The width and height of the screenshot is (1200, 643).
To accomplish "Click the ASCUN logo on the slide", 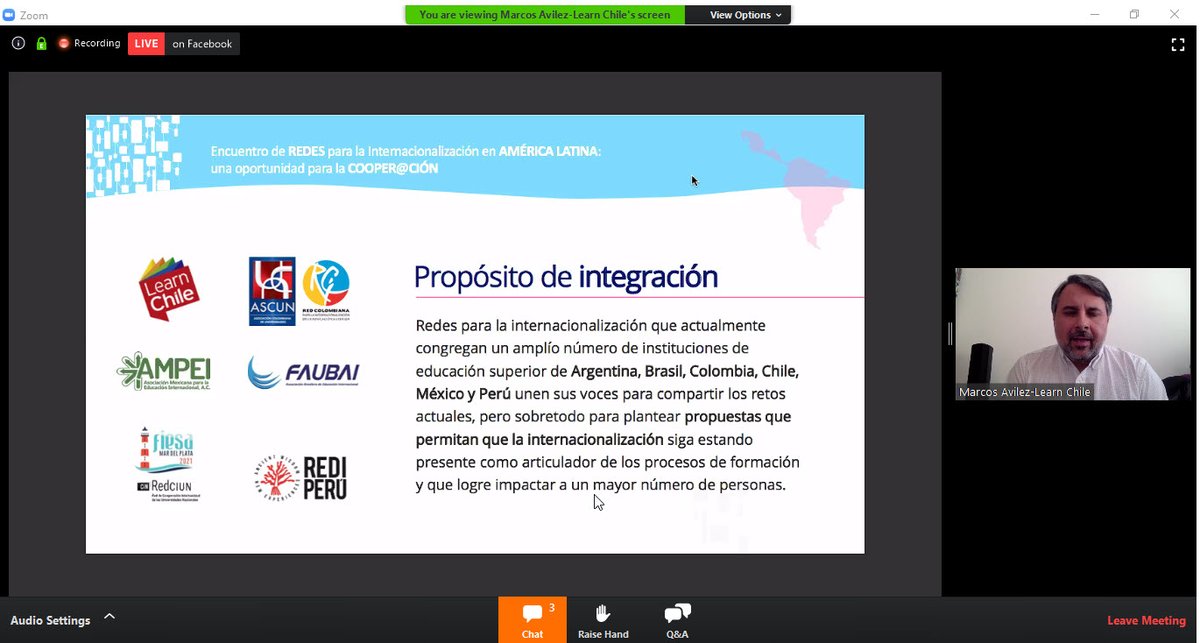I will click(272, 291).
